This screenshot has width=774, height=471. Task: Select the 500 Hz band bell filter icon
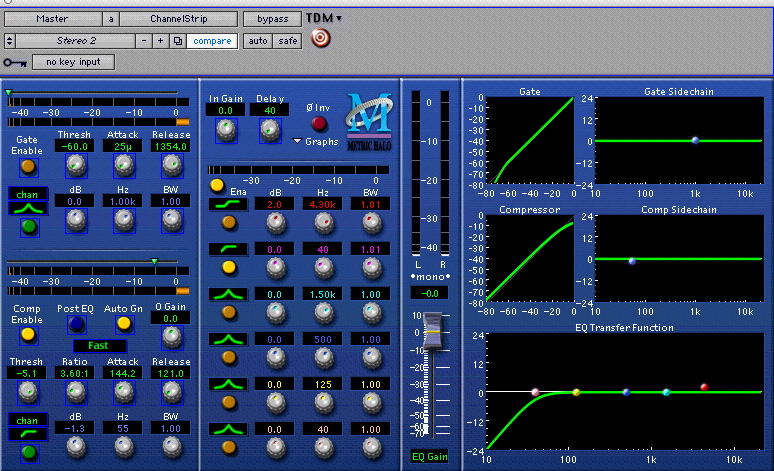tap(228, 339)
